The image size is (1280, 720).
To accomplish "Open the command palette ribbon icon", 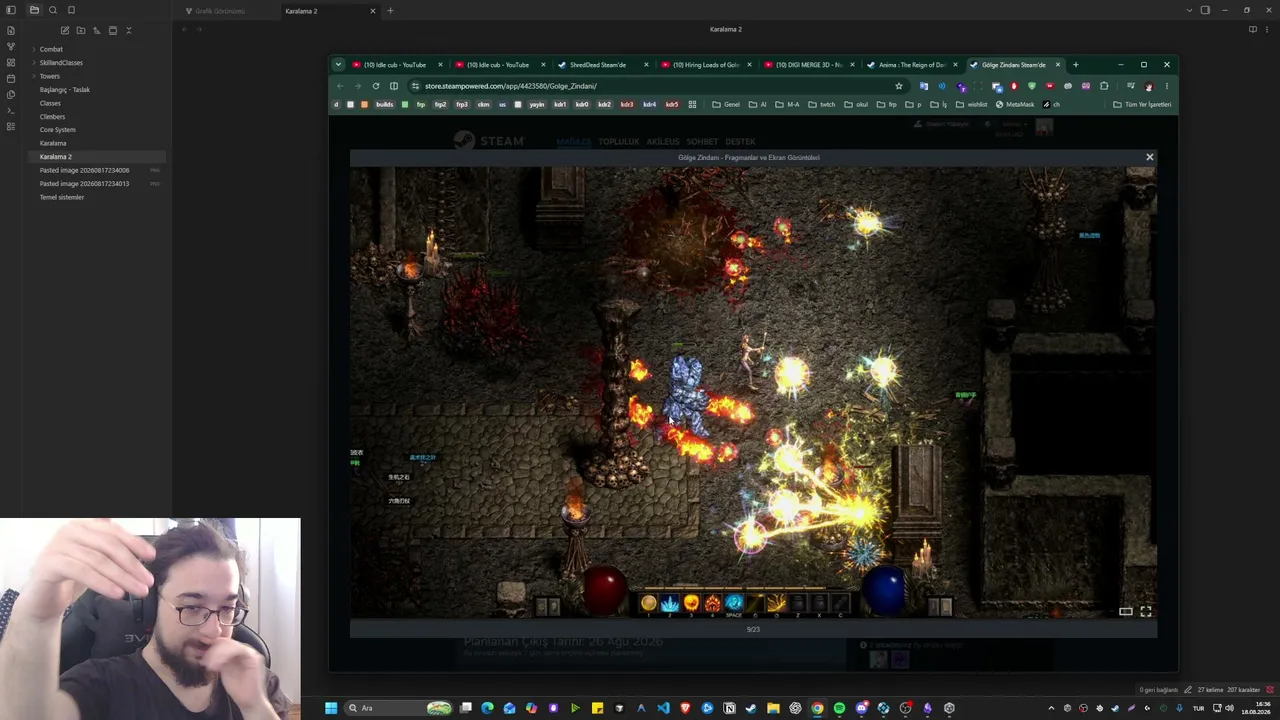I will point(11,110).
